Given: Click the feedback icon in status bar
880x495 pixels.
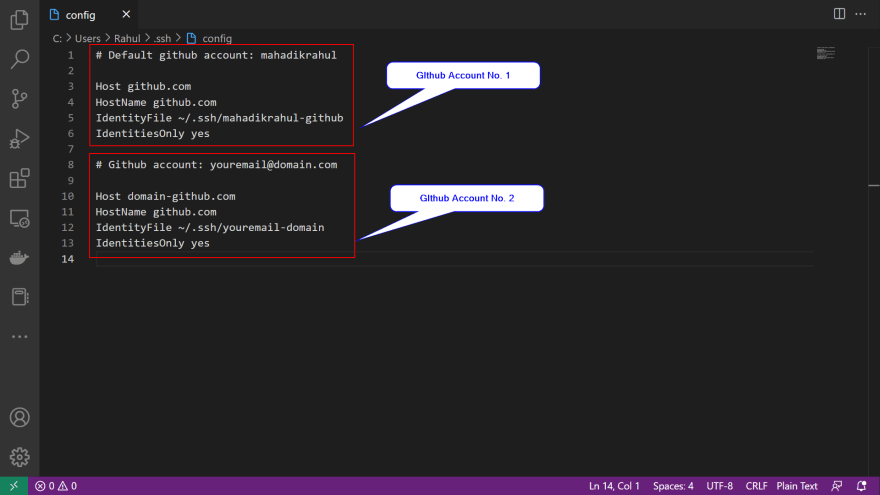Looking at the screenshot, I should pyautogui.click(x=836, y=486).
